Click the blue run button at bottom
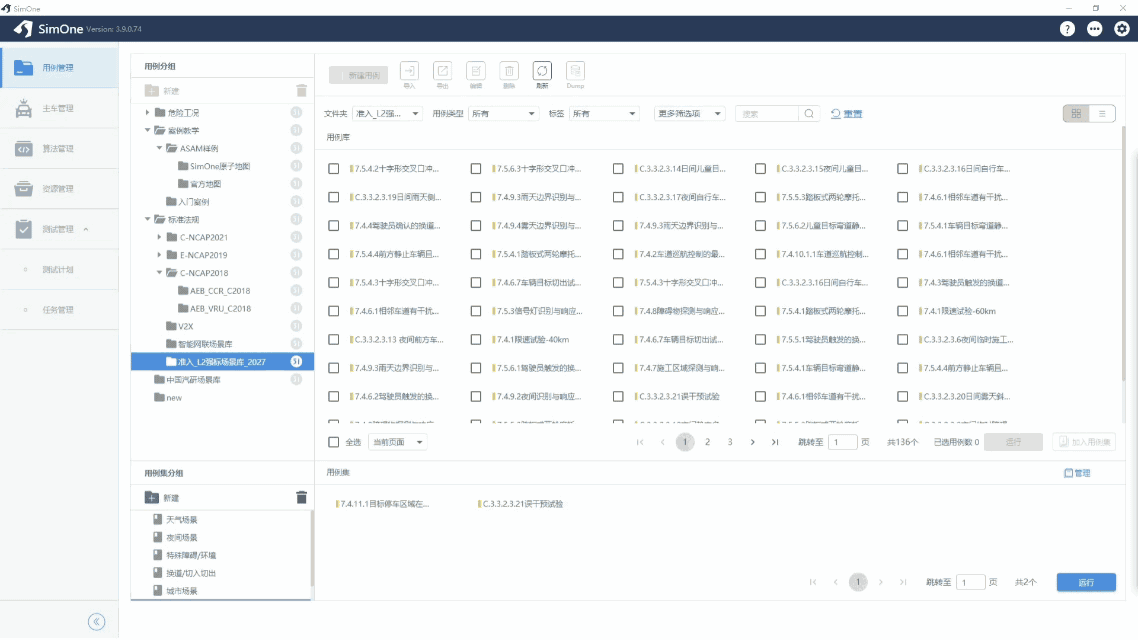This screenshot has height=640, width=1138. click(1086, 583)
